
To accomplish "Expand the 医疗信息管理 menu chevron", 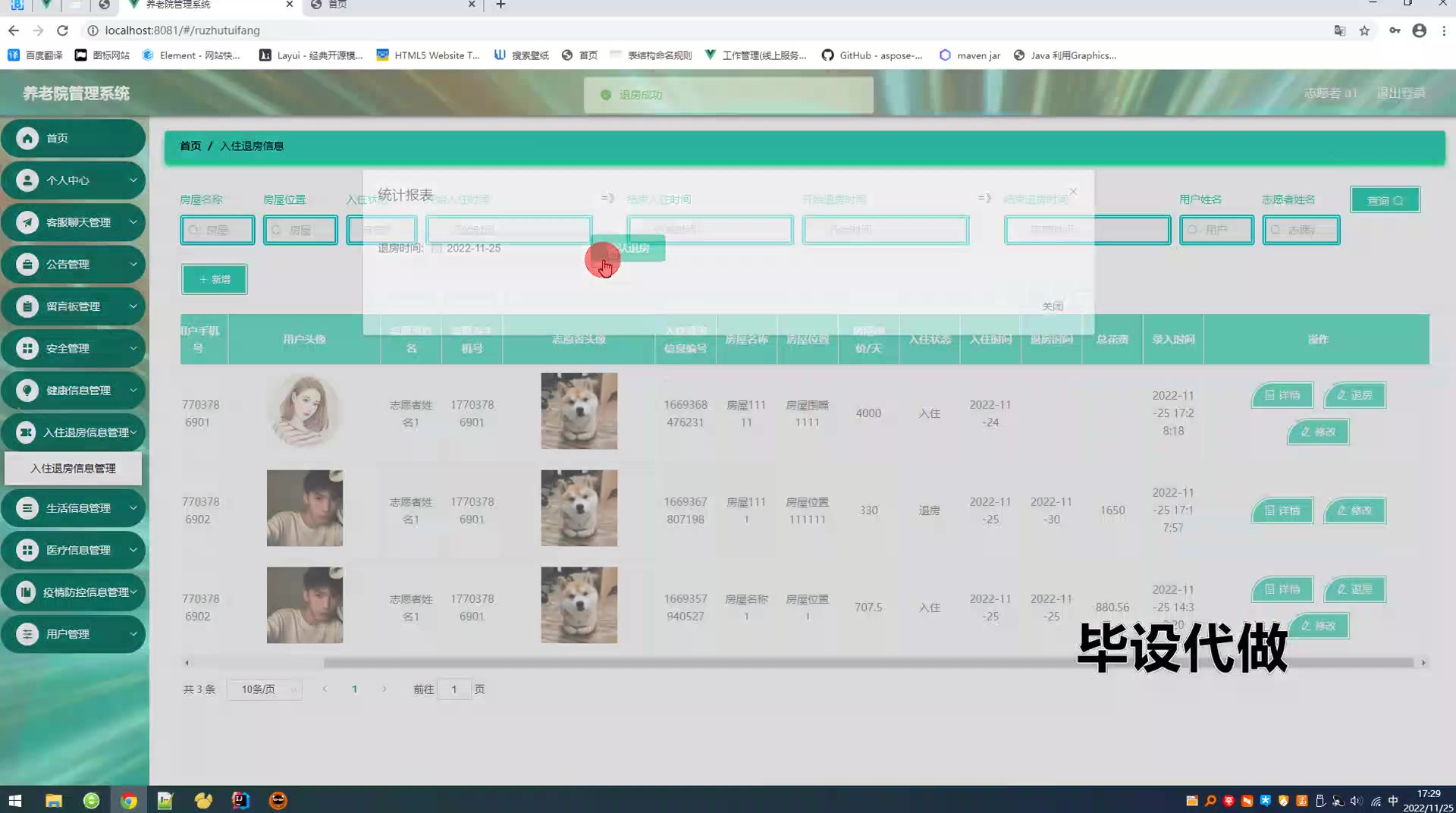I will click(133, 550).
